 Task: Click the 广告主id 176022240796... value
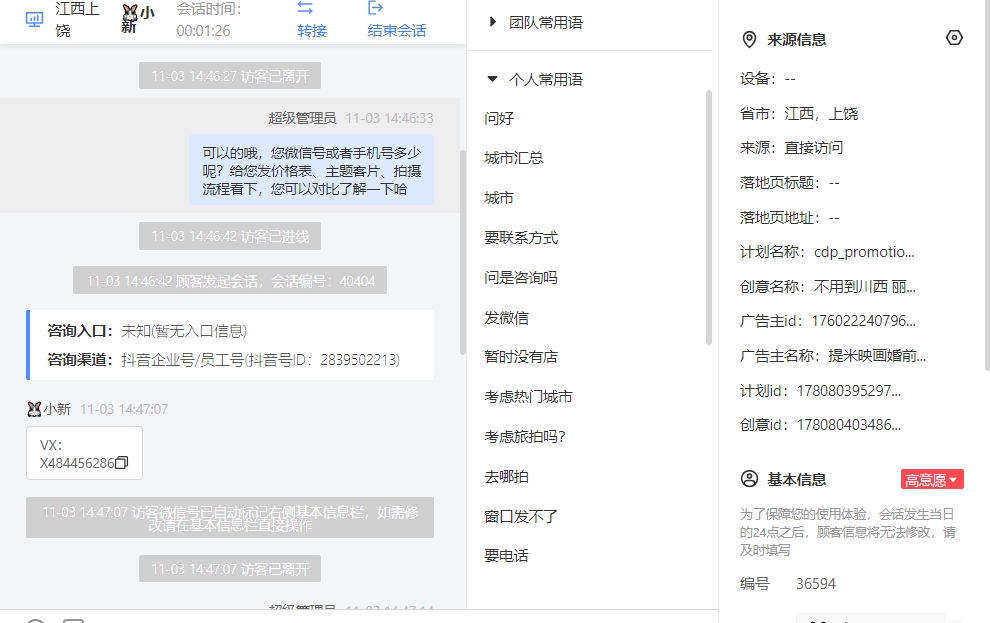[x=863, y=321]
